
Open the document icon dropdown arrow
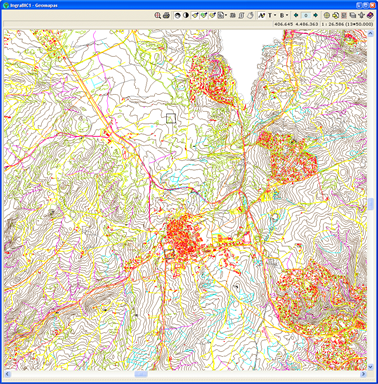226,15
